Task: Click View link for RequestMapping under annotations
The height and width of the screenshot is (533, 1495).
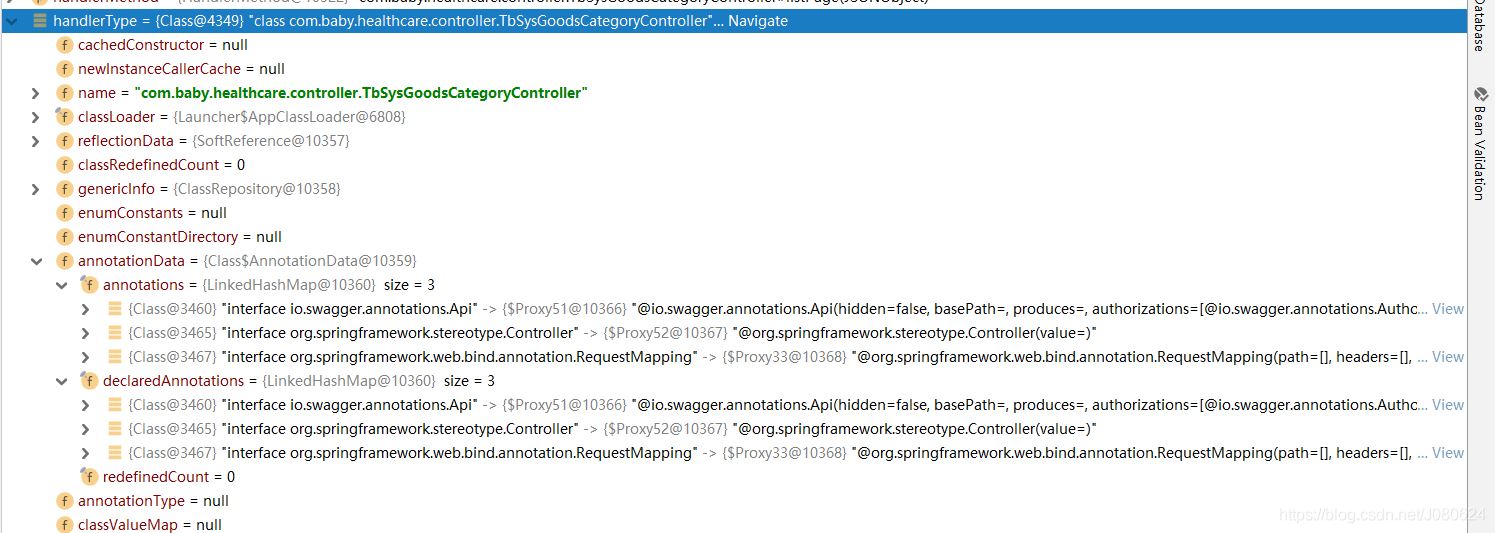Action: pos(1447,357)
